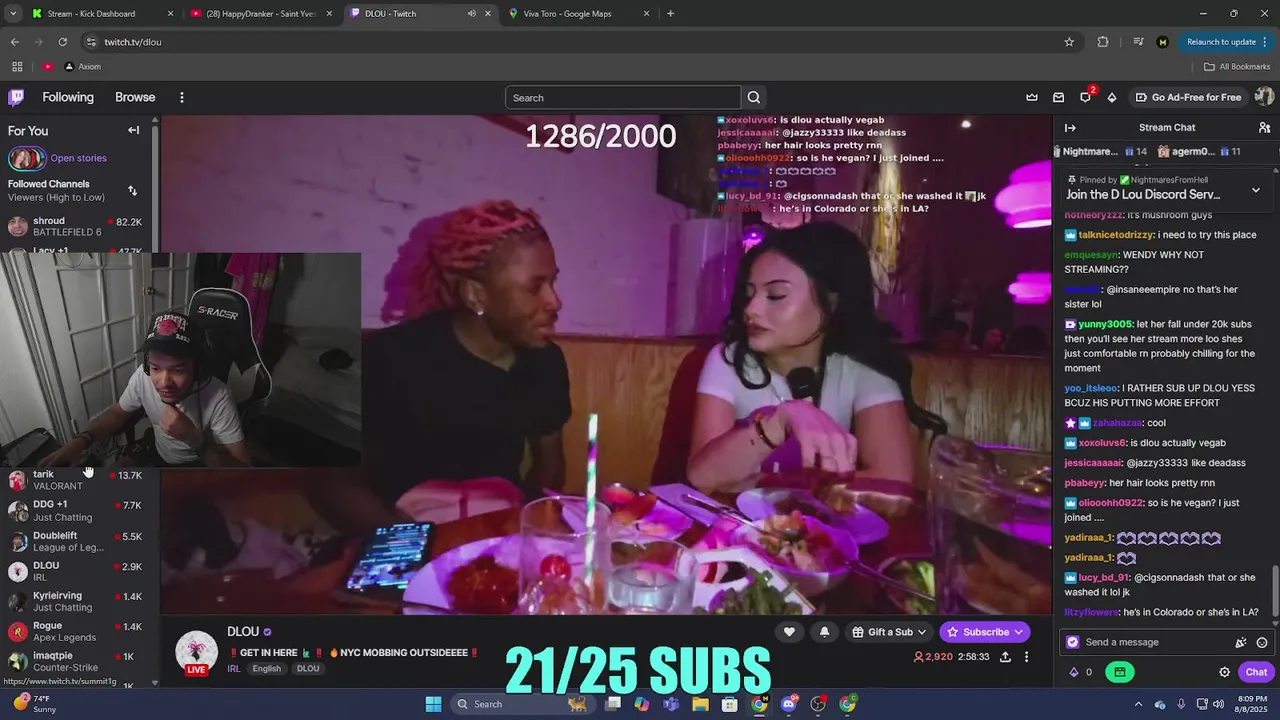The height and width of the screenshot is (720, 1280).
Task: Claim the green bonus chest button
Action: (x=1120, y=672)
